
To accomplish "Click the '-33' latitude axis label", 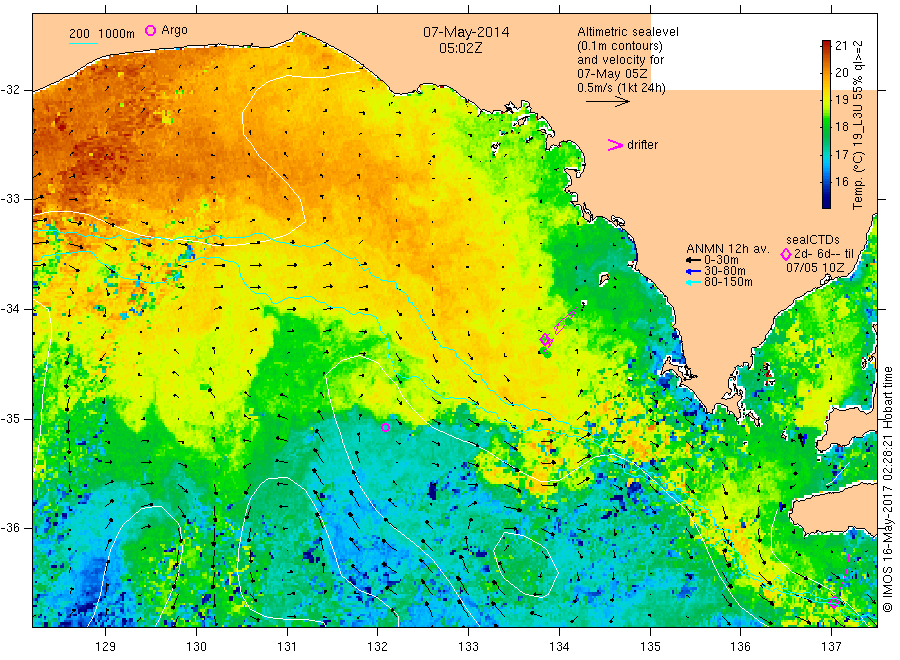I will coord(11,199).
